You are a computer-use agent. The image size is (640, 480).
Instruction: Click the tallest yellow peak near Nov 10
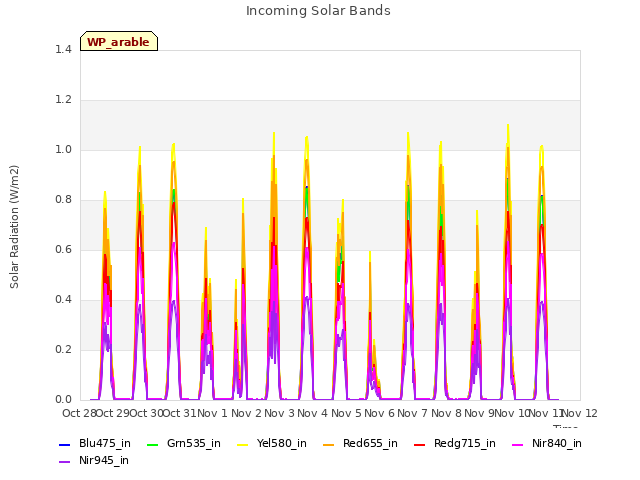(508, 126)
